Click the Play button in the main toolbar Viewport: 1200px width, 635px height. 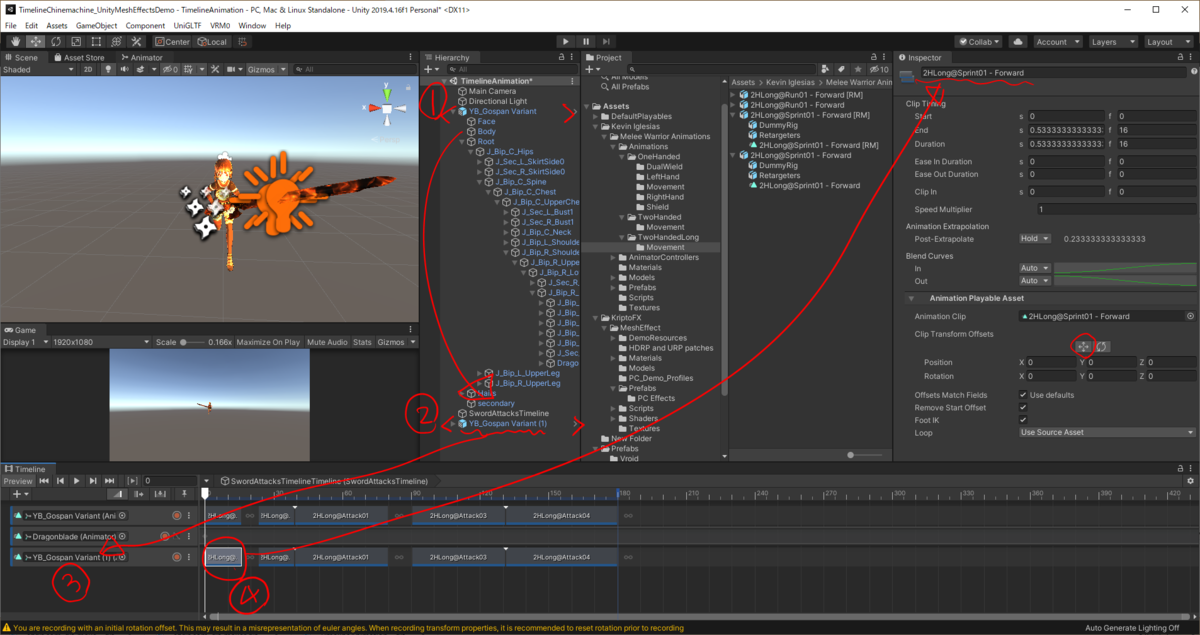coord(565,42)
